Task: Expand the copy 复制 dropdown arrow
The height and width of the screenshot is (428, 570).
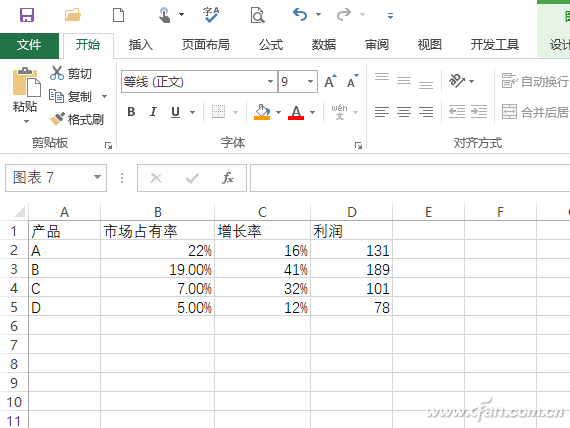Action: coord(104,96)
